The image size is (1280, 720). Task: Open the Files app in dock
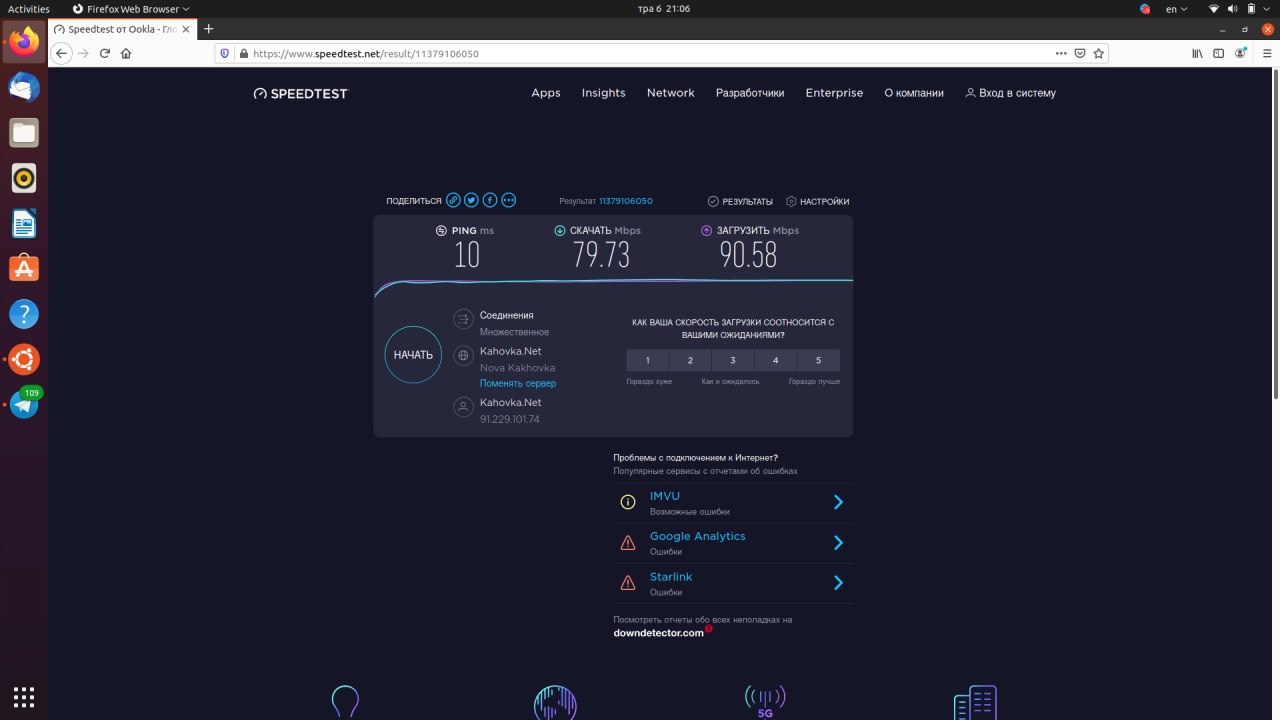(x=24, y=132)
